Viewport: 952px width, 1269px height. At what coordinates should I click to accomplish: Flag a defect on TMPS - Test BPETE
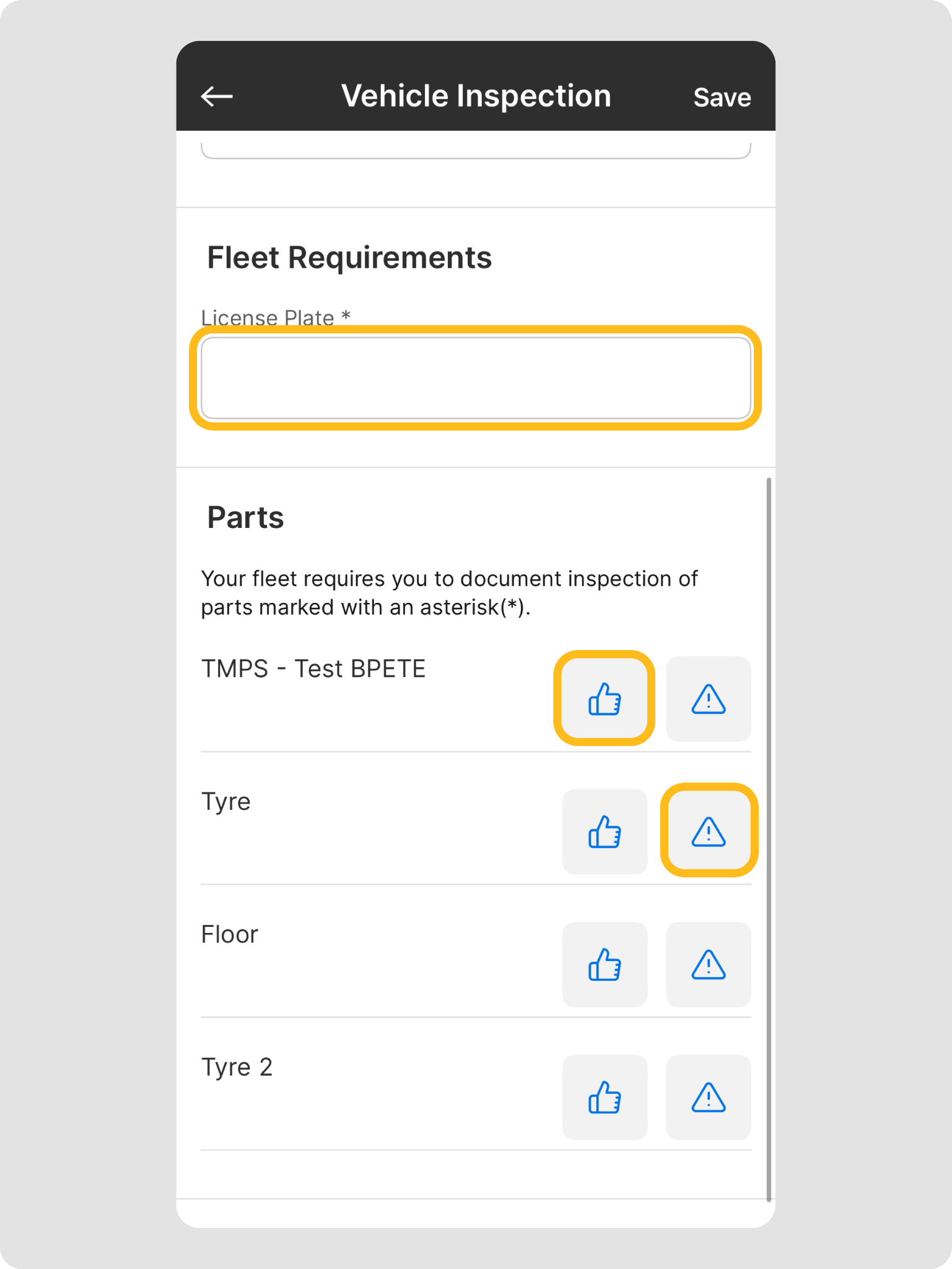[x=708, y=699]
